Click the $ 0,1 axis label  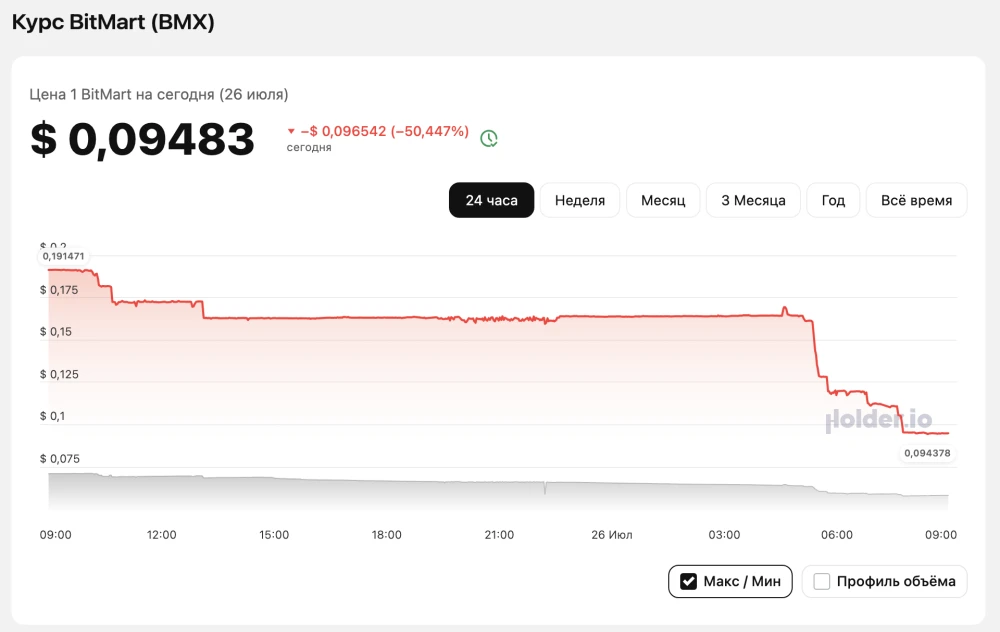click(52, 416)
